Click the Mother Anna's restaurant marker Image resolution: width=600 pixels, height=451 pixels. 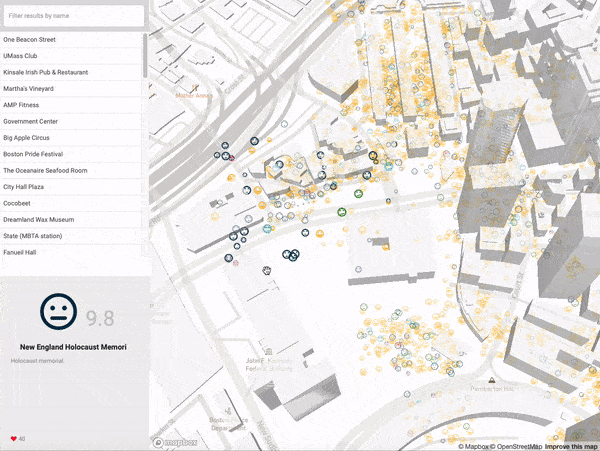tap(195, 88)
